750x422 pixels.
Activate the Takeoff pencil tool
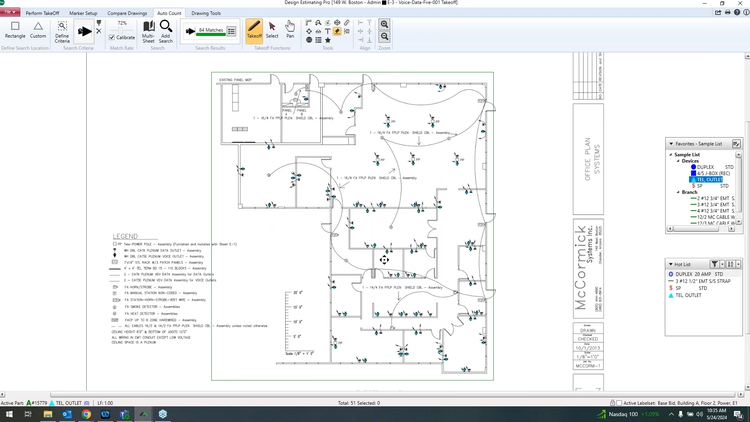(x=254, y=30)
